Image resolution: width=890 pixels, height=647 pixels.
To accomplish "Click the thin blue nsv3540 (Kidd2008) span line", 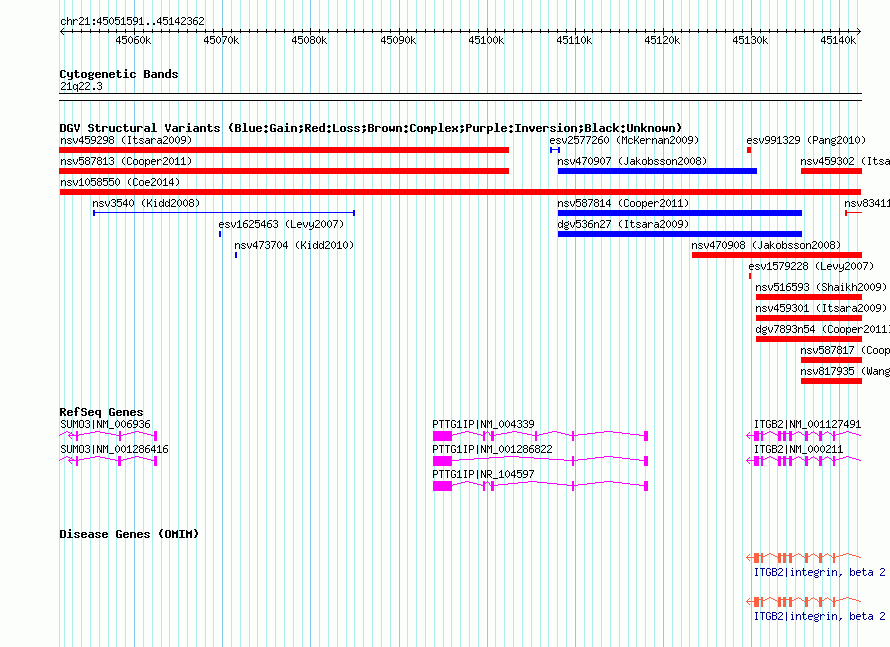I will pos(224,213).
